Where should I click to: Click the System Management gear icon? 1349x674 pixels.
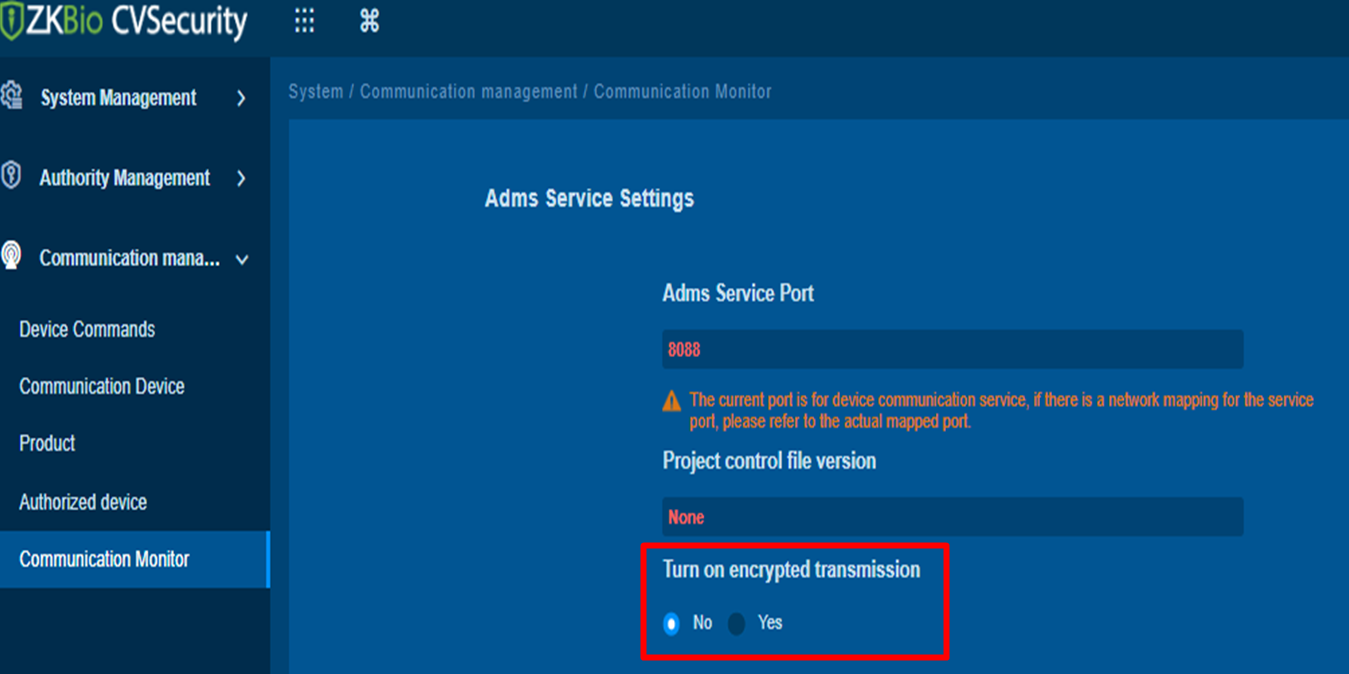[11, 96]
